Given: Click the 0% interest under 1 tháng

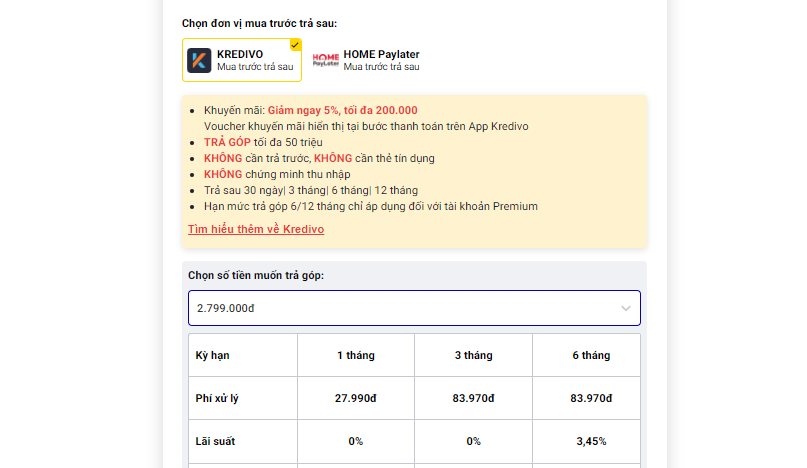Looking at the screenshot, I should click(x=356, y=441).
